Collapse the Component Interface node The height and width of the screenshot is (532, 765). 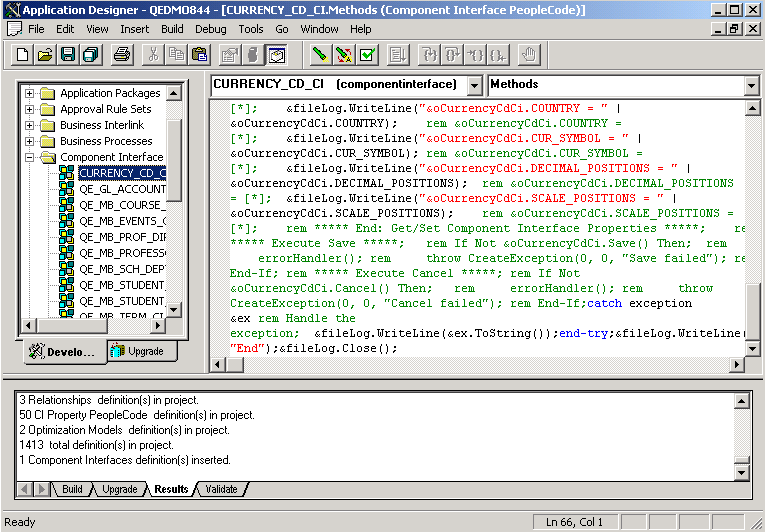(29, 158)
